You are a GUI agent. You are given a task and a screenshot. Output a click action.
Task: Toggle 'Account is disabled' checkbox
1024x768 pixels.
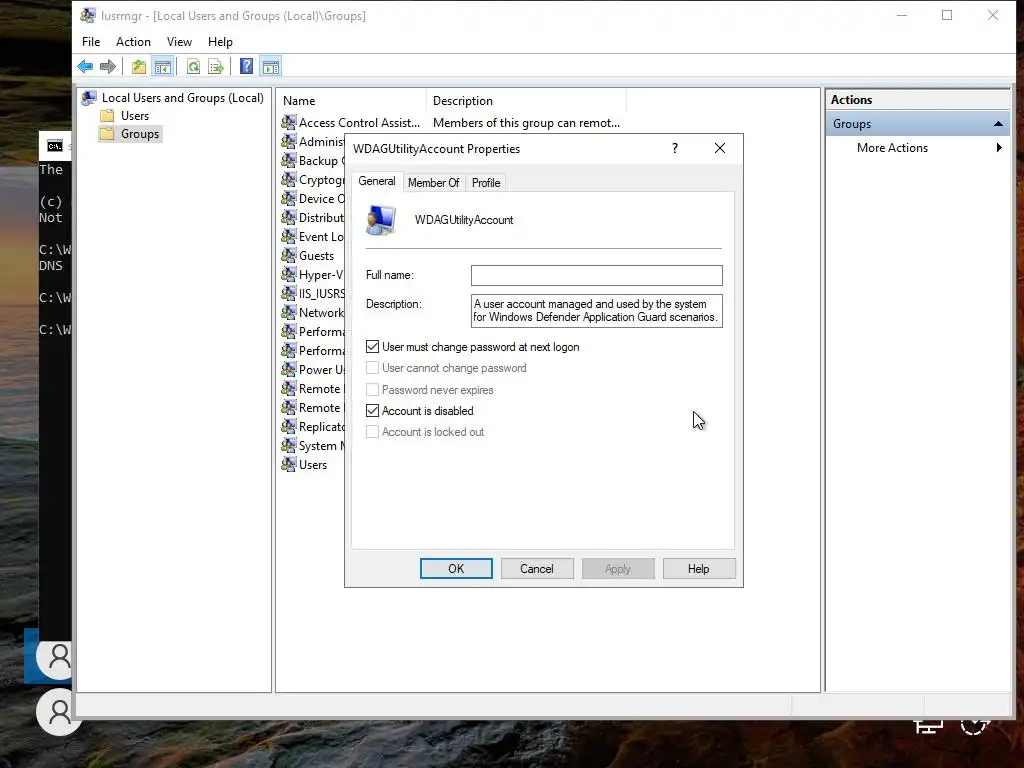coord(372,411)
